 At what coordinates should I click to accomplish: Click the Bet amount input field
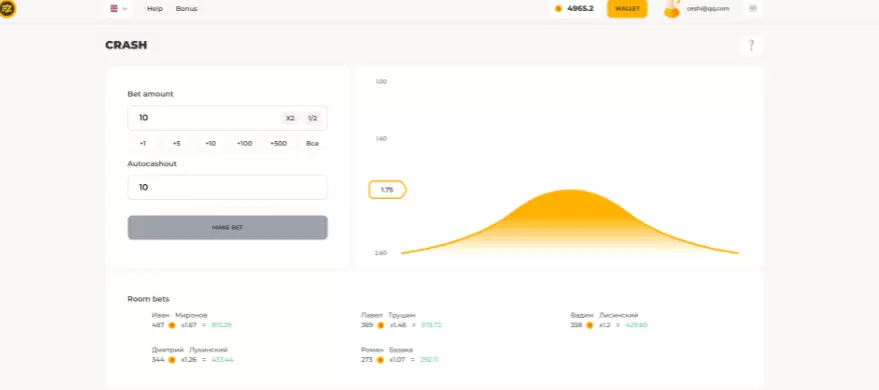227,118
